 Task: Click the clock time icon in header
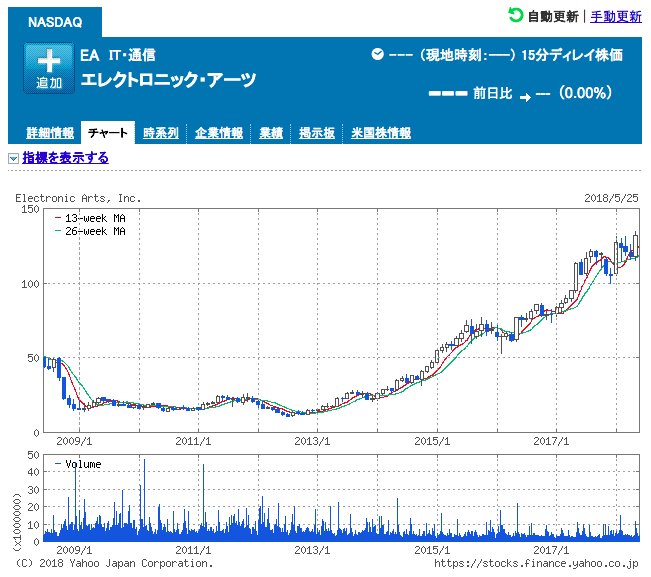point(377,54)
